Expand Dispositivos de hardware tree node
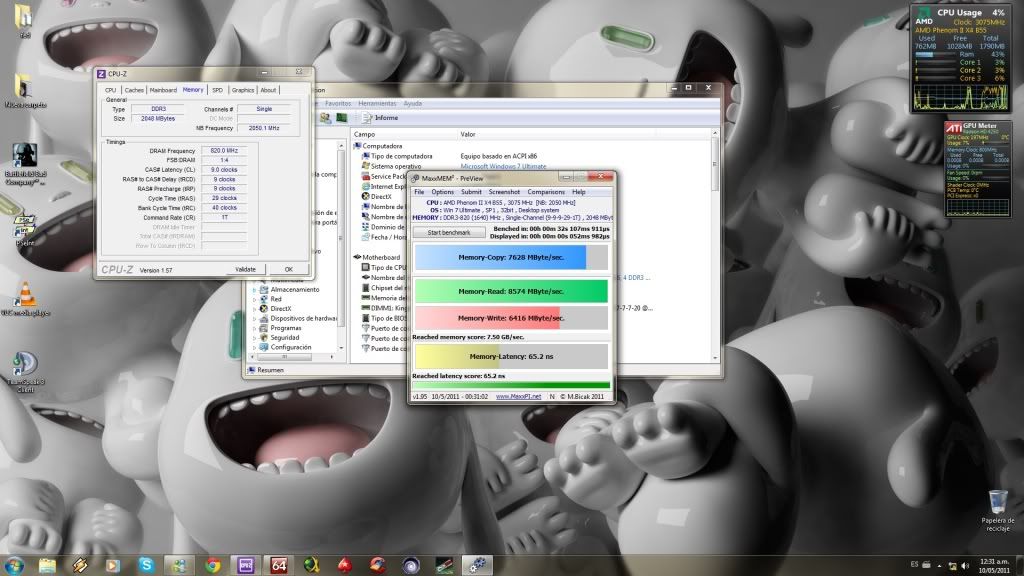The width and height of the screenshot is (1024, 576). [255, 319]
